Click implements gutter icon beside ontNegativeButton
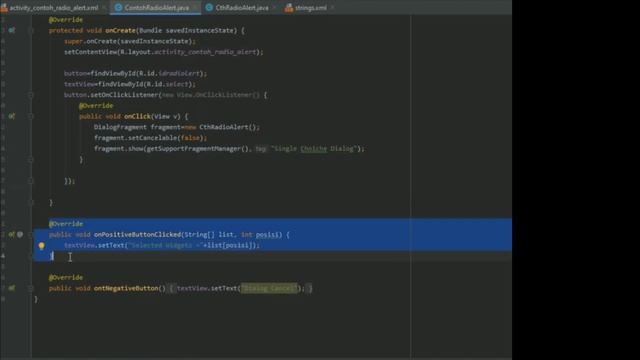The height and width of the screenshot is (360, 640). pyautogui.click(x=12, y=288)
